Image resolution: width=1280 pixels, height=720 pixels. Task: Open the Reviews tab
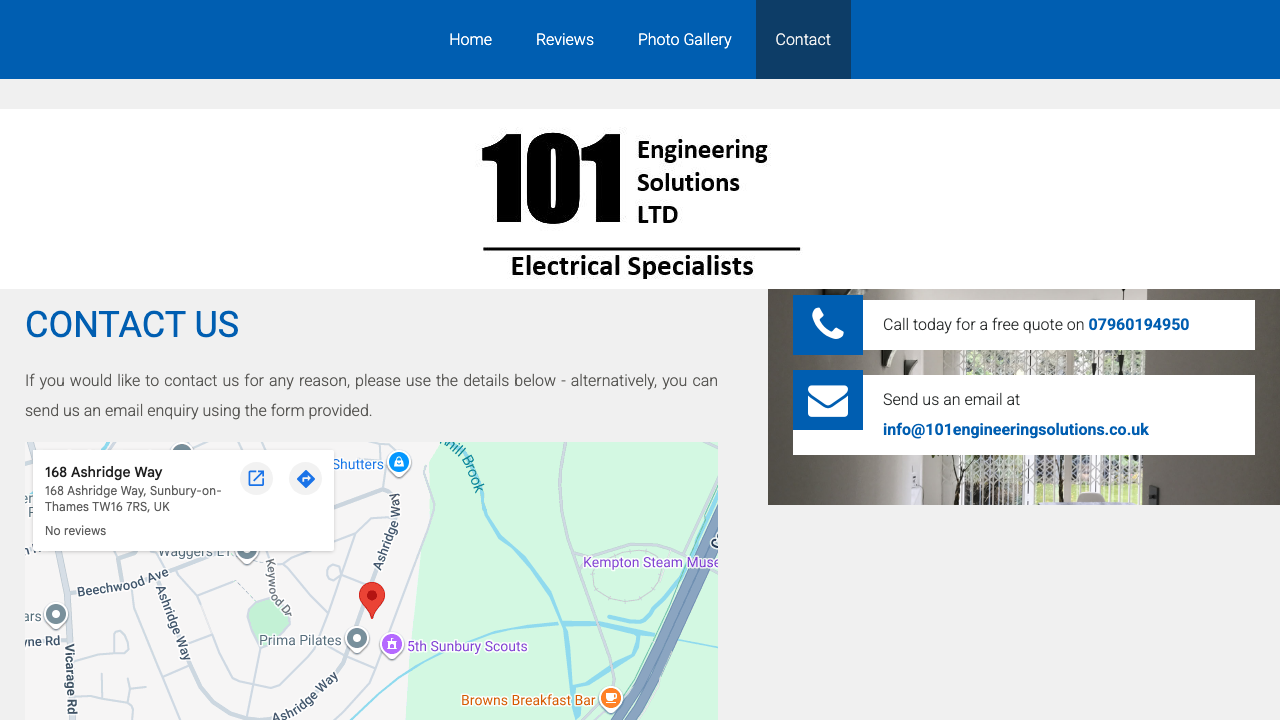(565, 39)
